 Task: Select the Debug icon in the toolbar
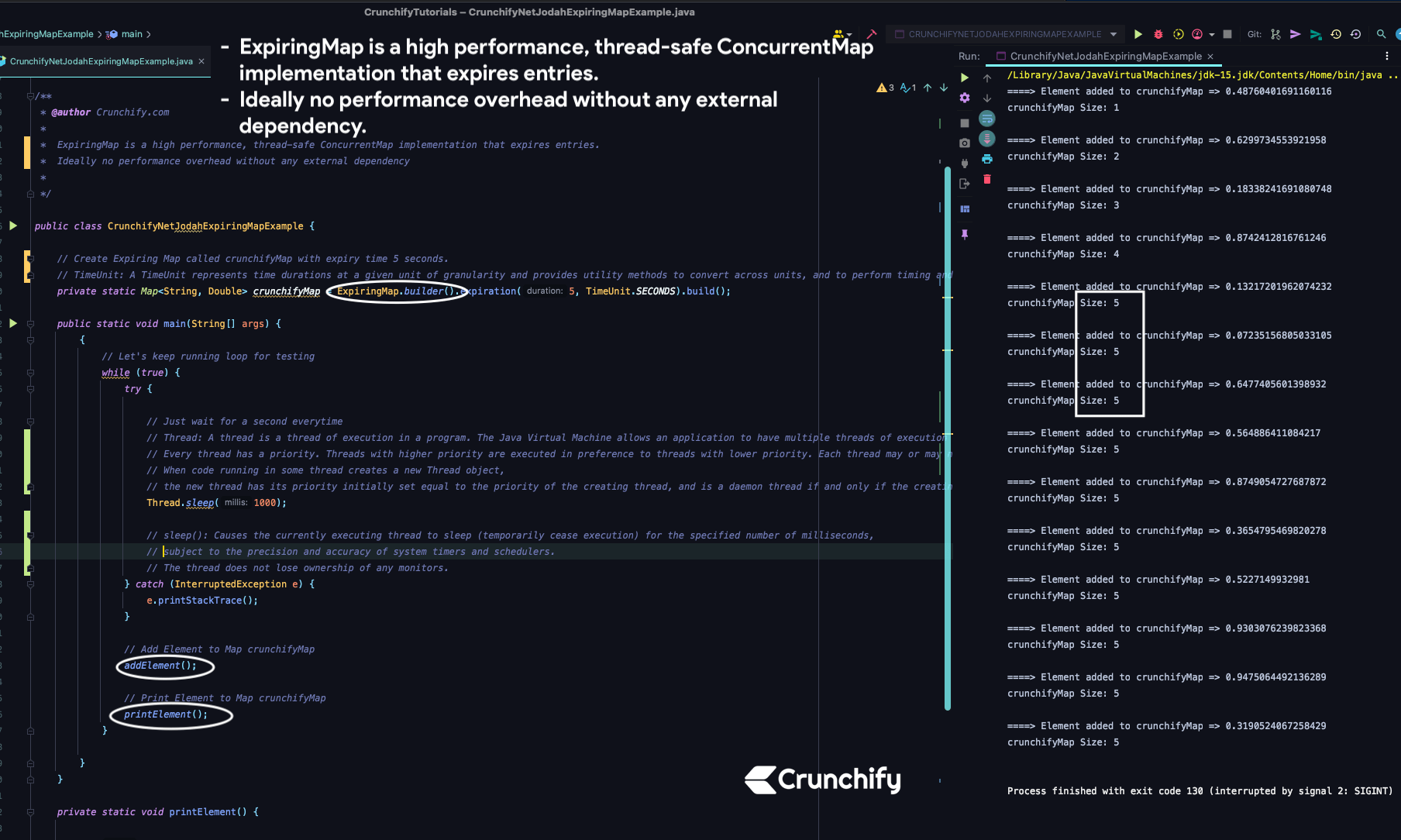[1158, 34]
